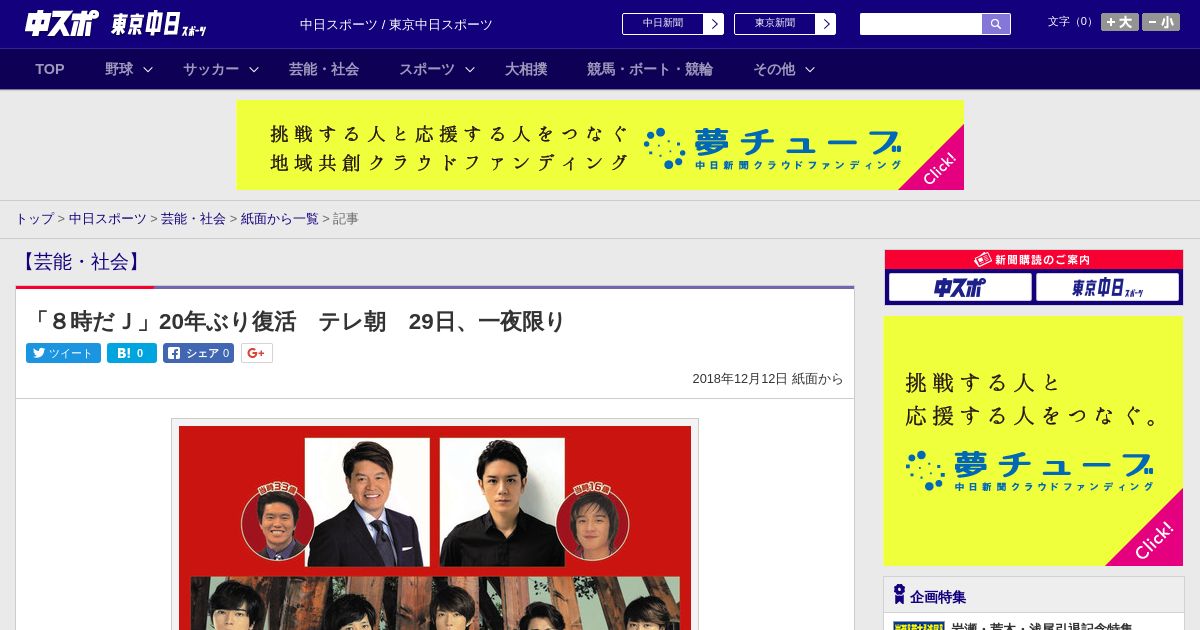Open the 東京新聞 link button
This screenshot has height=630, width=1200.
click(775, 24)
